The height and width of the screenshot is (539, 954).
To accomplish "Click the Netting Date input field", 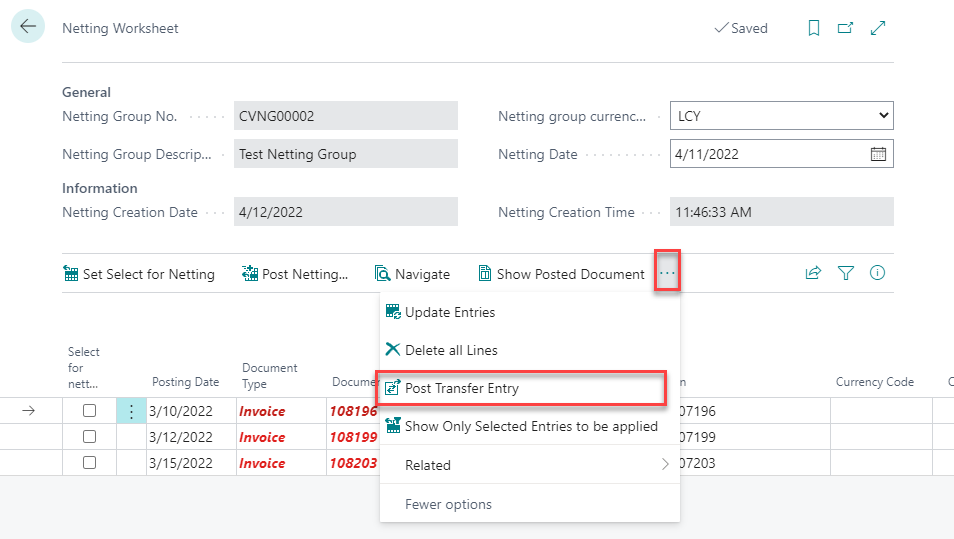I will tap(765, 154).
